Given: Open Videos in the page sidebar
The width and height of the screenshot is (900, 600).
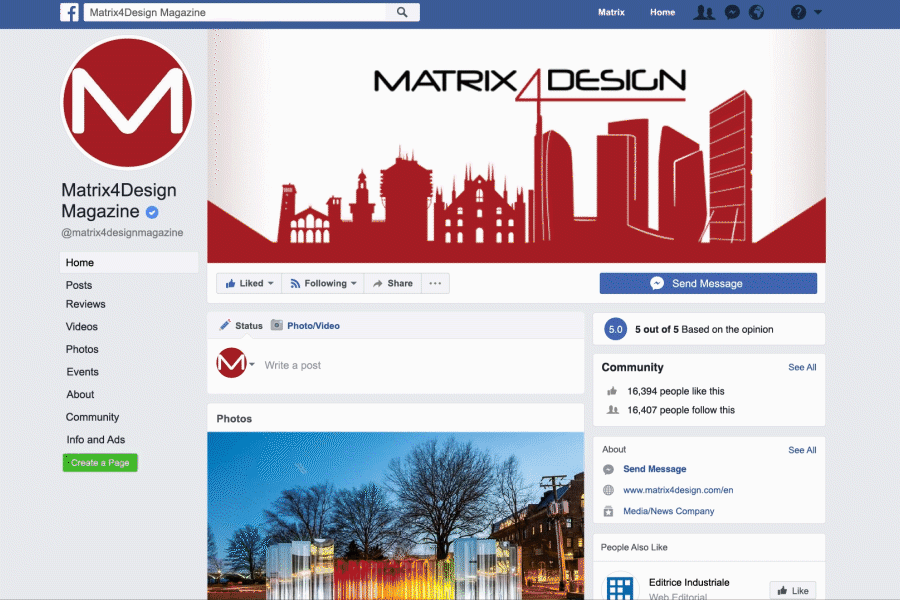Looking at the screenshot, I should pos(82,326).
